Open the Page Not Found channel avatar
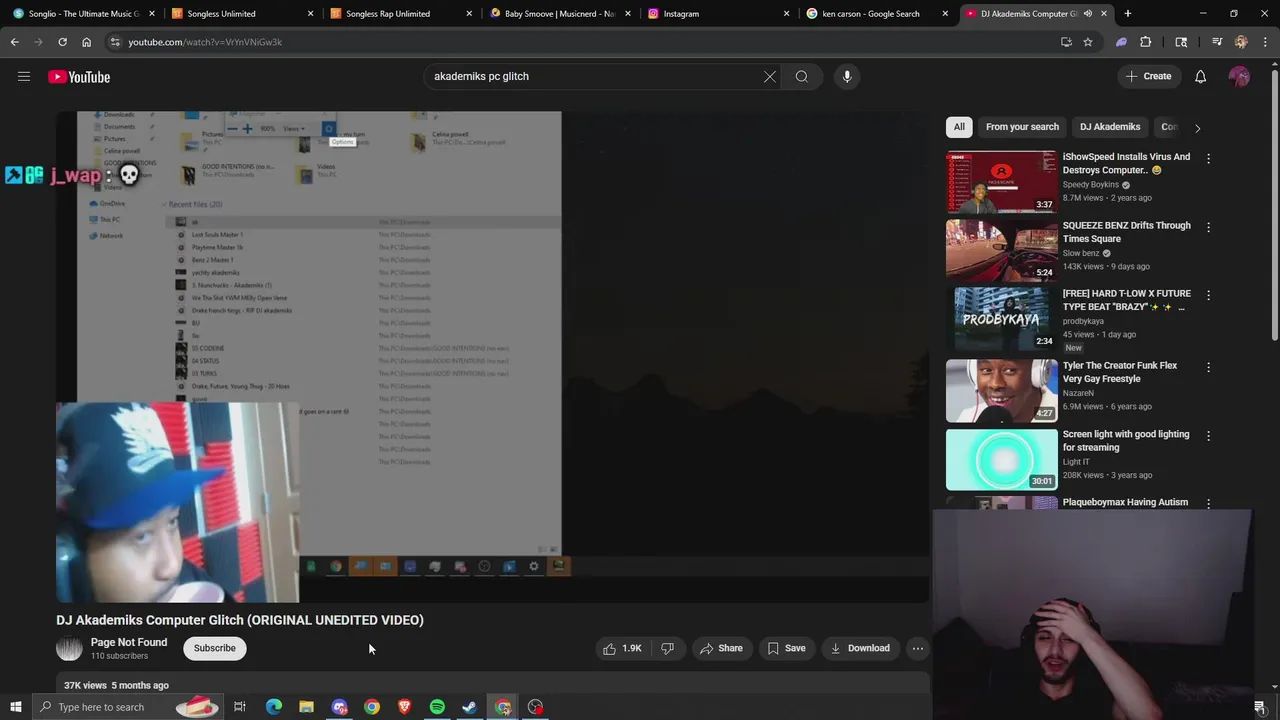Viewport: 1280px width, 720px height. (69, 648)
